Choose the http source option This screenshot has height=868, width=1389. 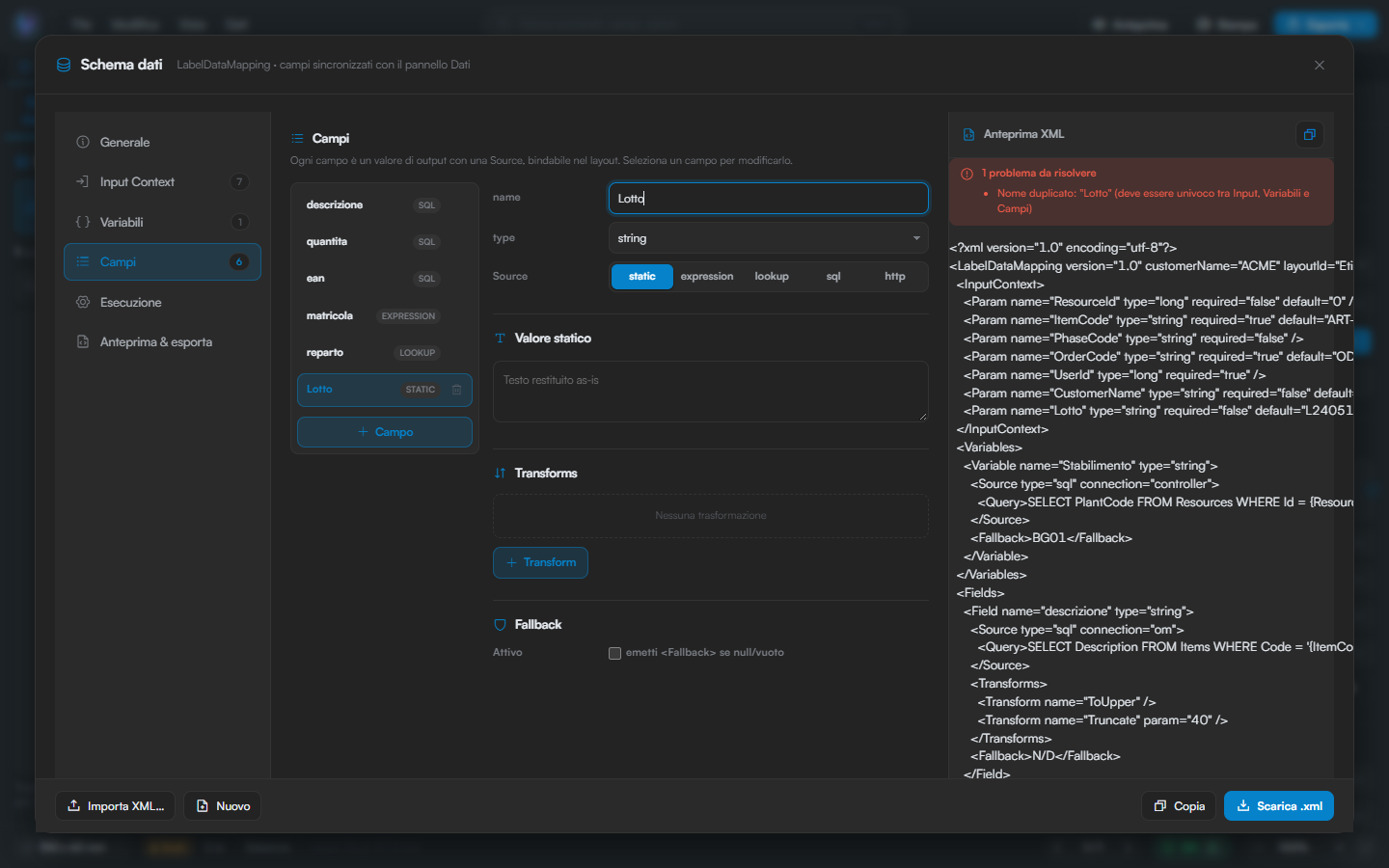(895, 277)
